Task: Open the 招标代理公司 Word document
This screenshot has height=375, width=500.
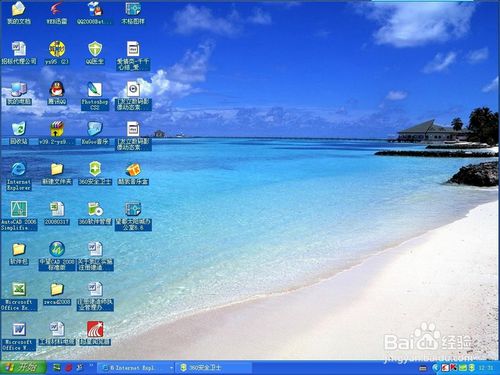Action: pos(19,53)
